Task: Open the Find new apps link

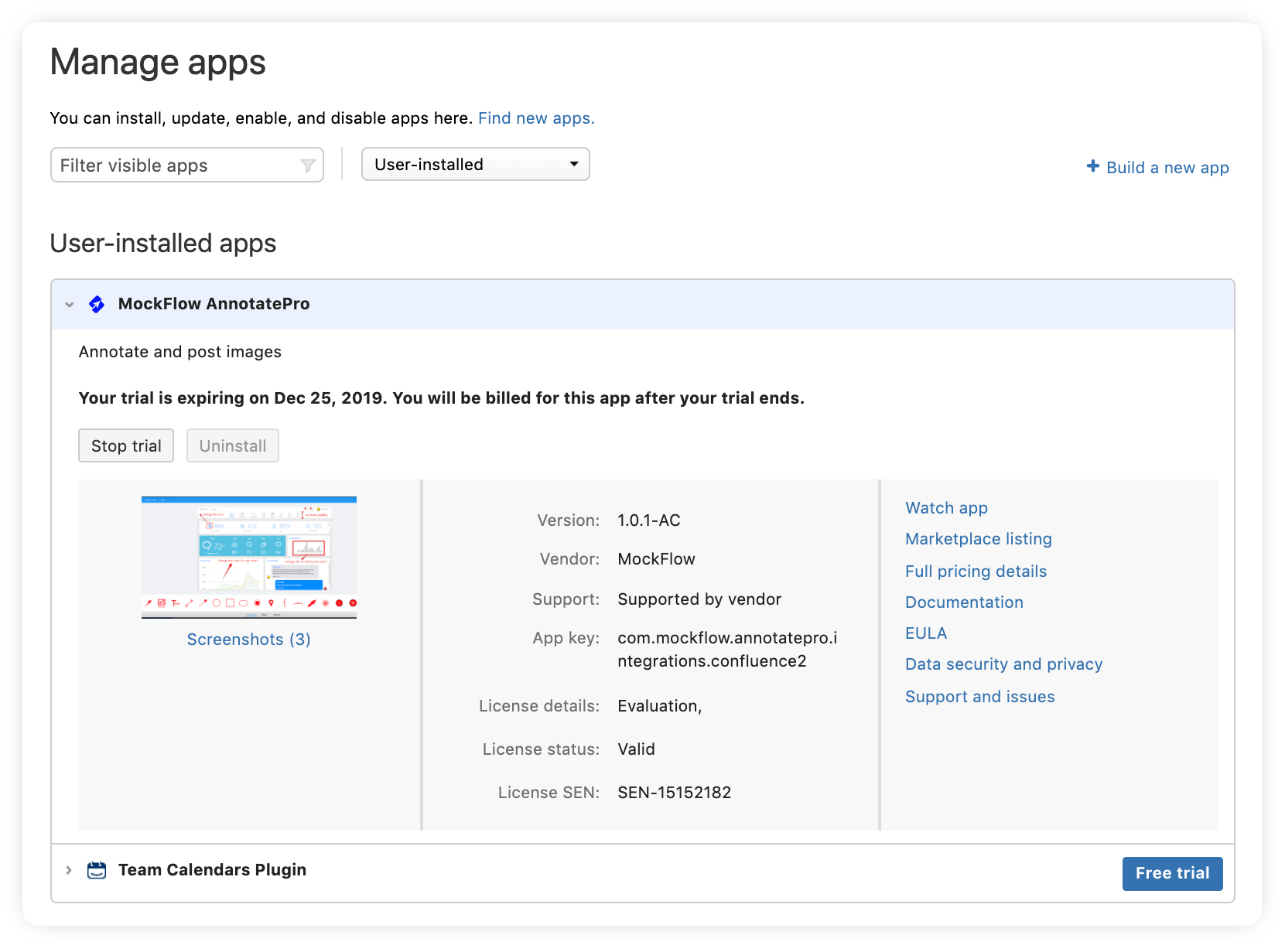Action: (x=536, y=118)
